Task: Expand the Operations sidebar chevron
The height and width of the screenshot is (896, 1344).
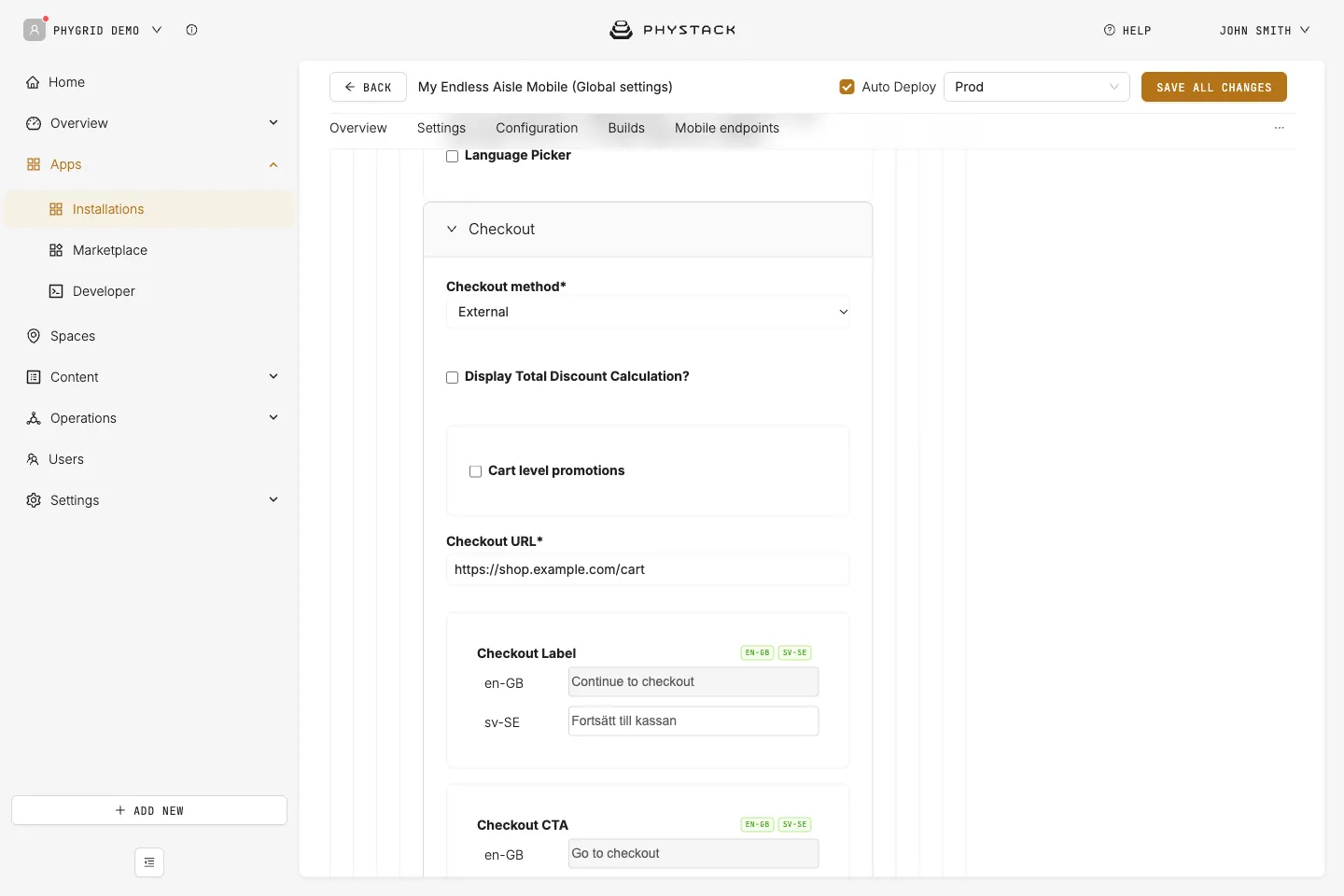Action: pyautogui.click(x=273, y=418)
